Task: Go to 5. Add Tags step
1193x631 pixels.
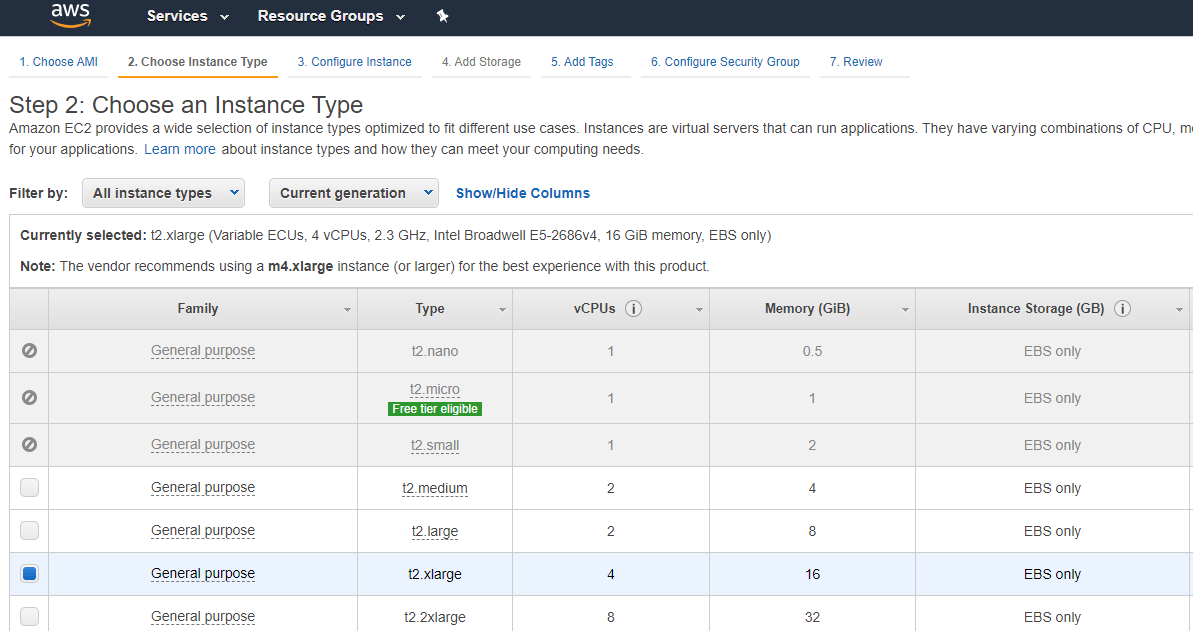Action: [x=582, y=62]
